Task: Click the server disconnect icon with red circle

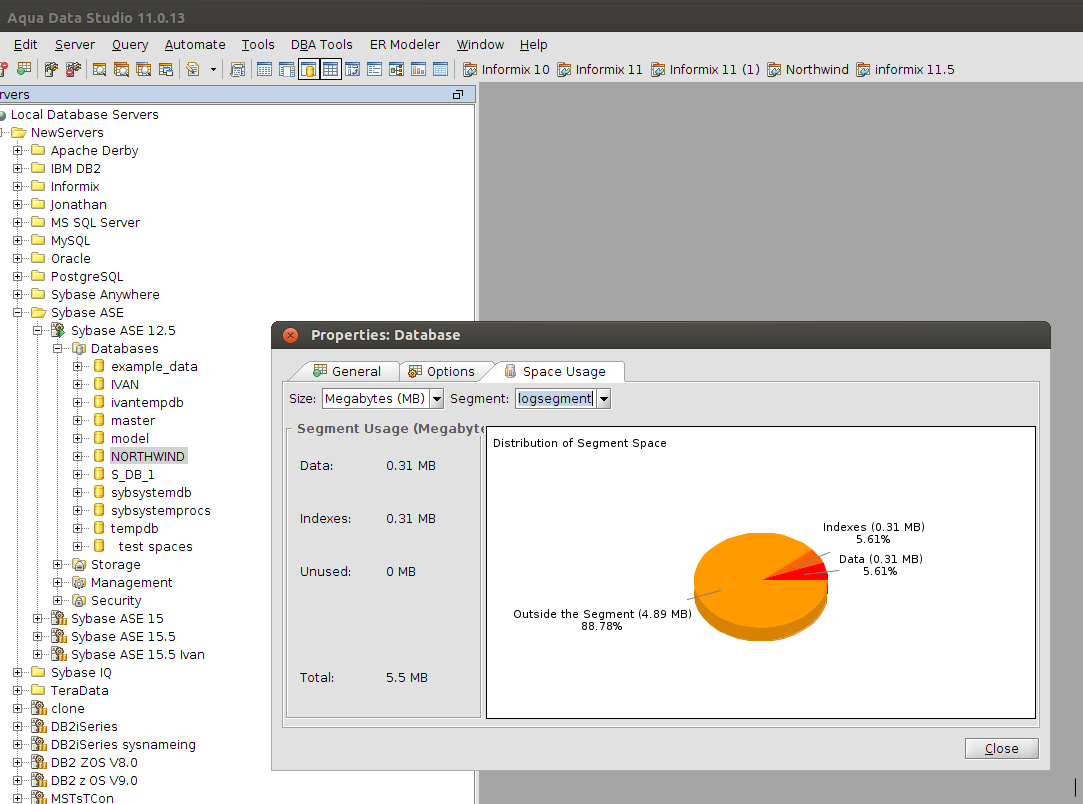Action: point(73,69)
